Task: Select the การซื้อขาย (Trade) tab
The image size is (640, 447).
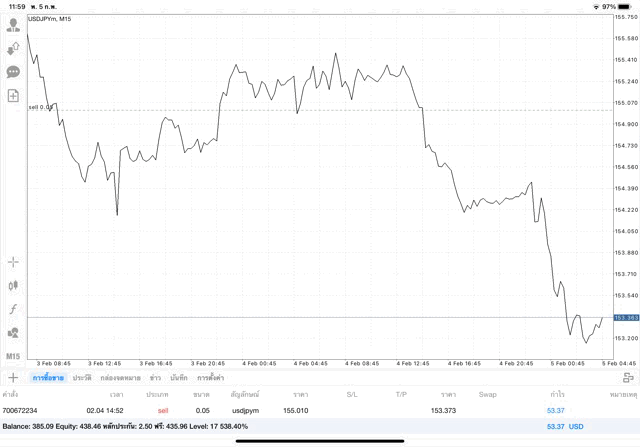Action: tap(46, 378)
